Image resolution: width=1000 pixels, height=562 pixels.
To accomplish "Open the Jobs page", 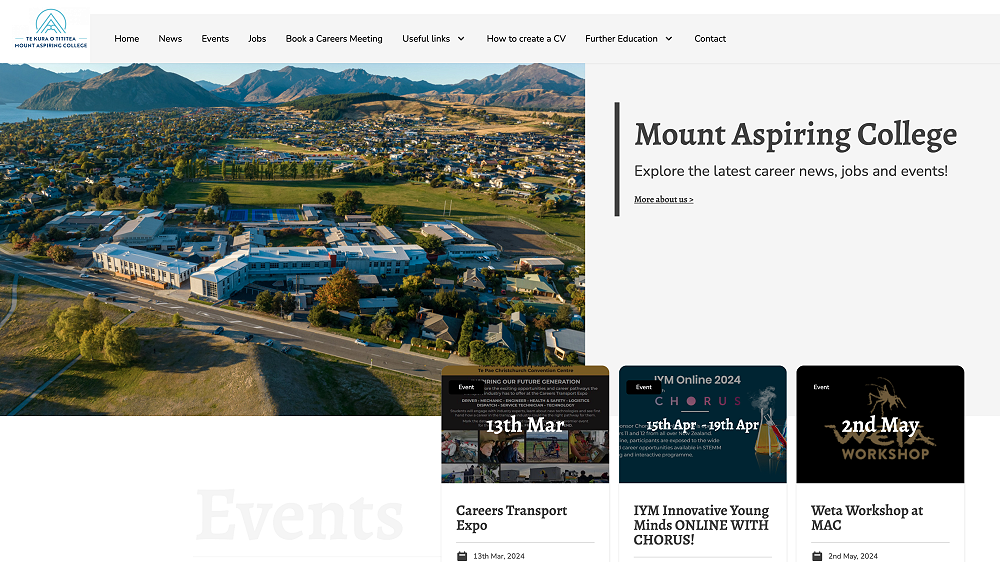I will point(257,39).
